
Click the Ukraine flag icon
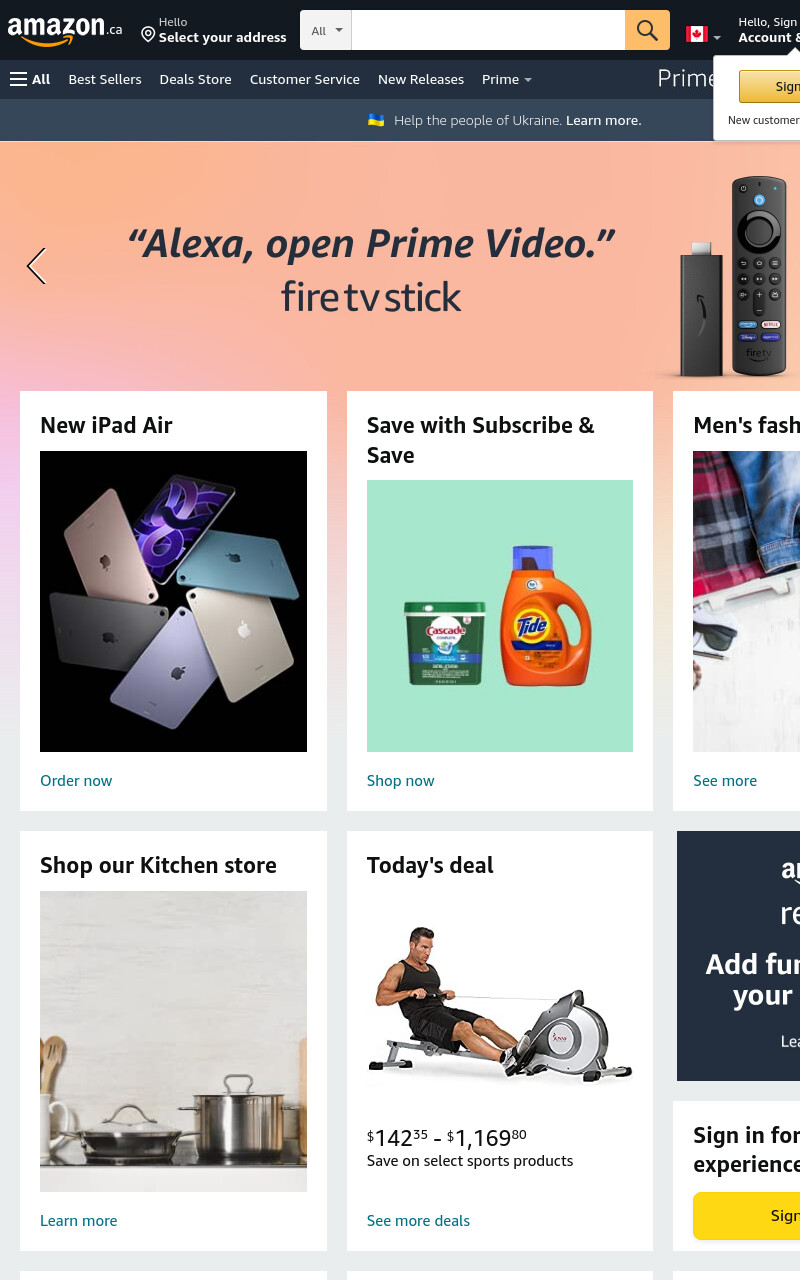(x=376, y=120)
